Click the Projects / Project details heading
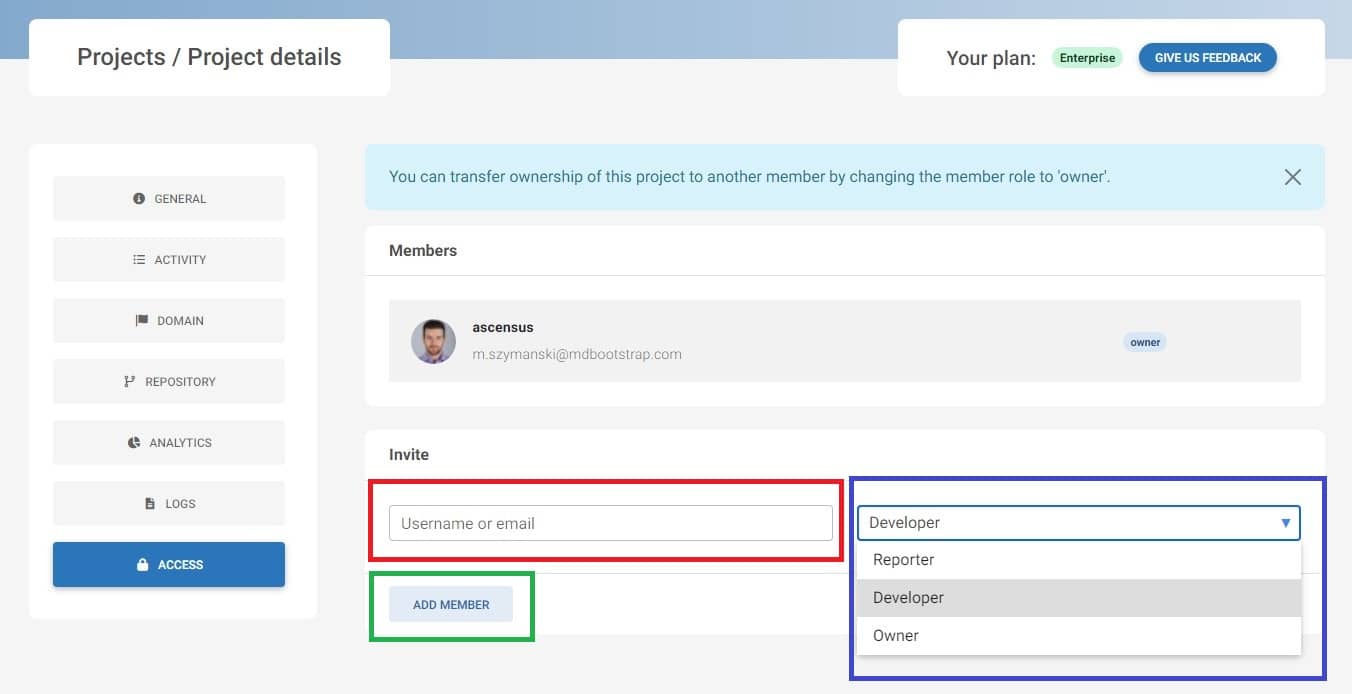The height and width of the screenshot is (694, 1352). point(209,57)
